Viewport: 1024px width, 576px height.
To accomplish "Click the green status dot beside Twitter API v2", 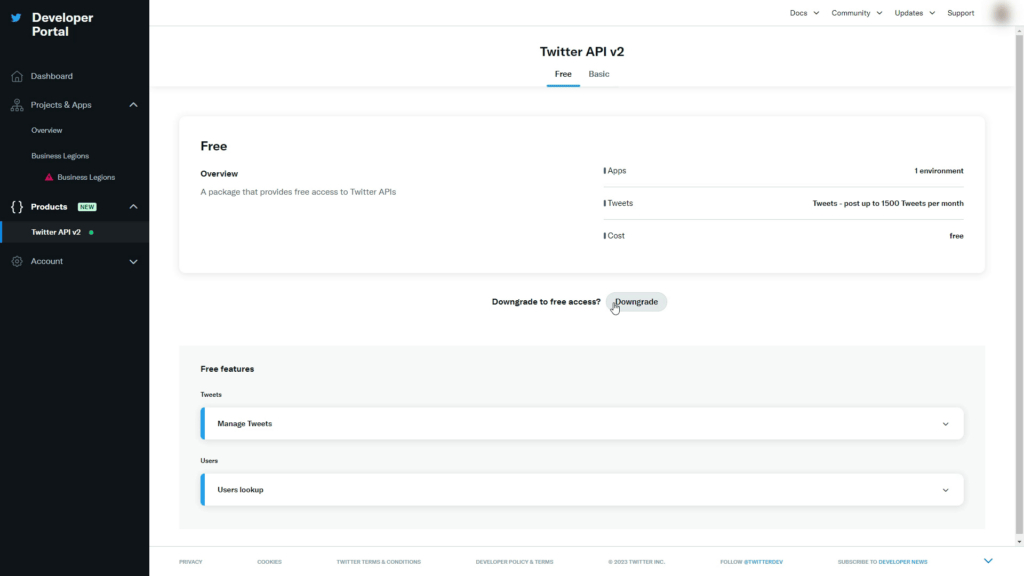I will tap(91, 230).
